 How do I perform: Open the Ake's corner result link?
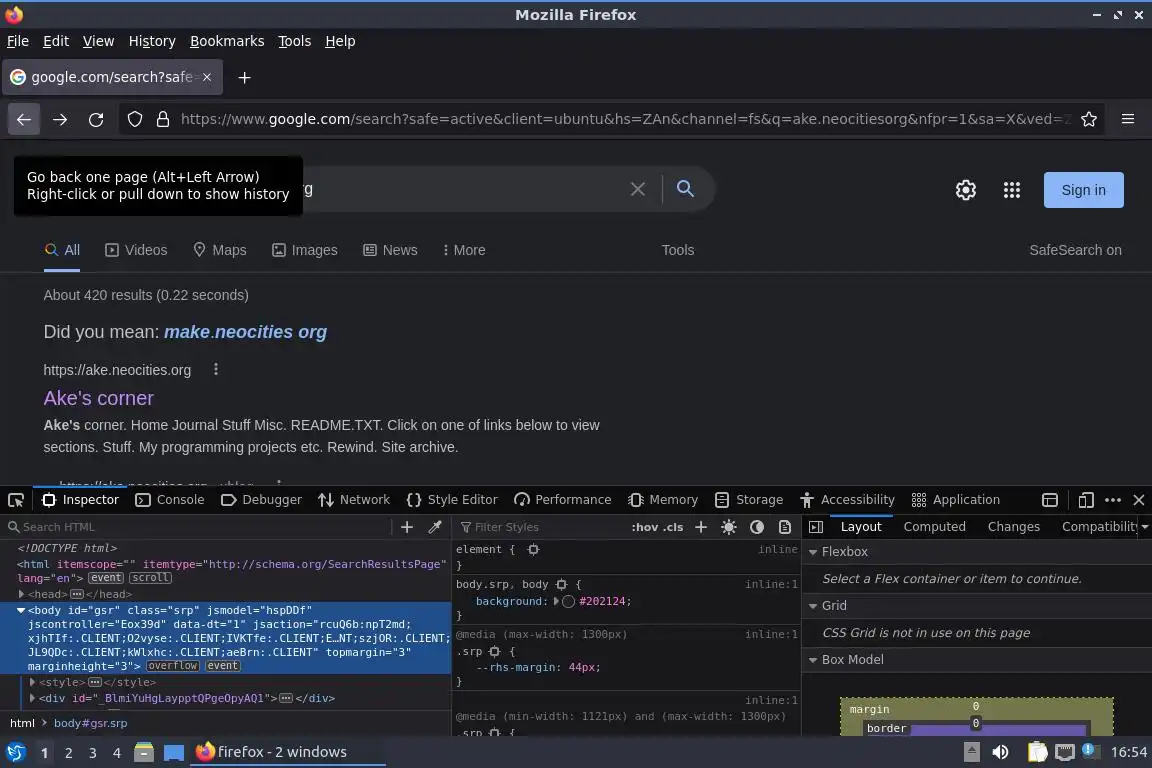[98, 398]
